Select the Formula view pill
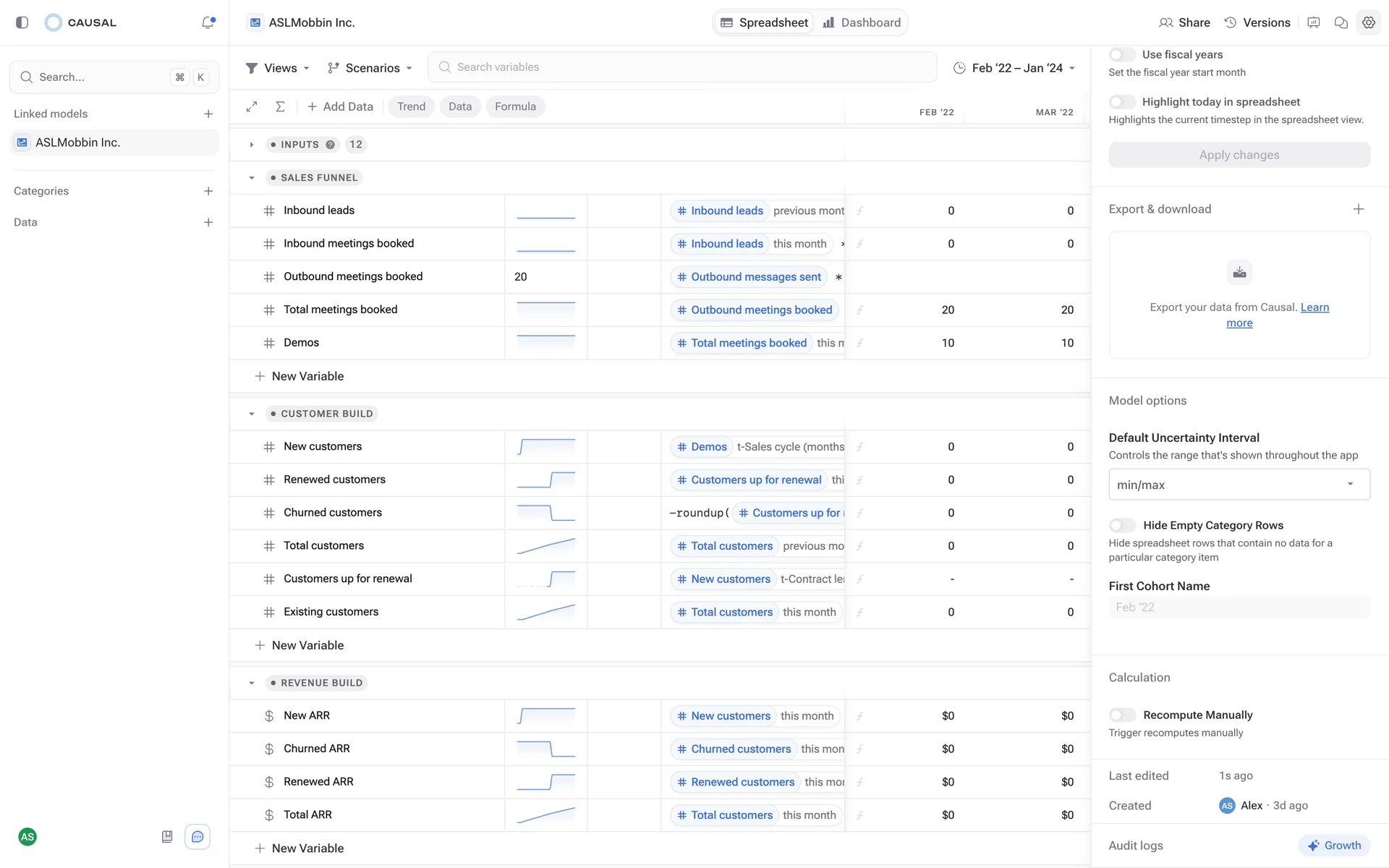The width and height of the screenshot is (1389, 868). (x=515, y=106)
